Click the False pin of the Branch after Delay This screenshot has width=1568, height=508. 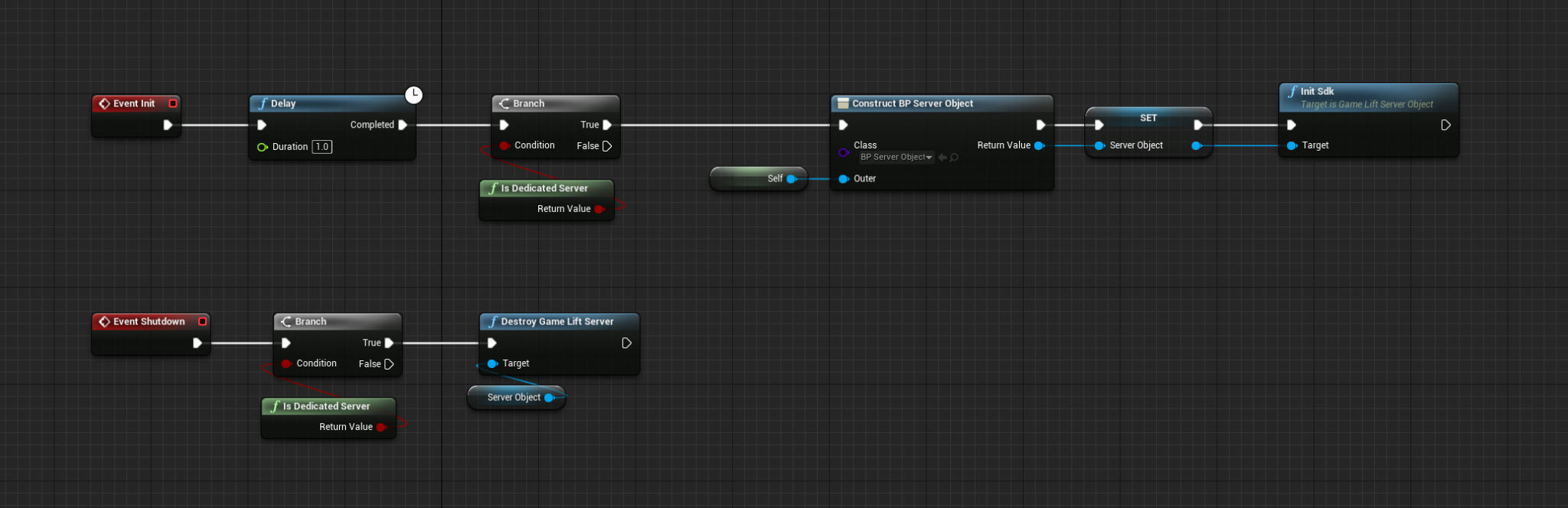click(x=607, y=146)
